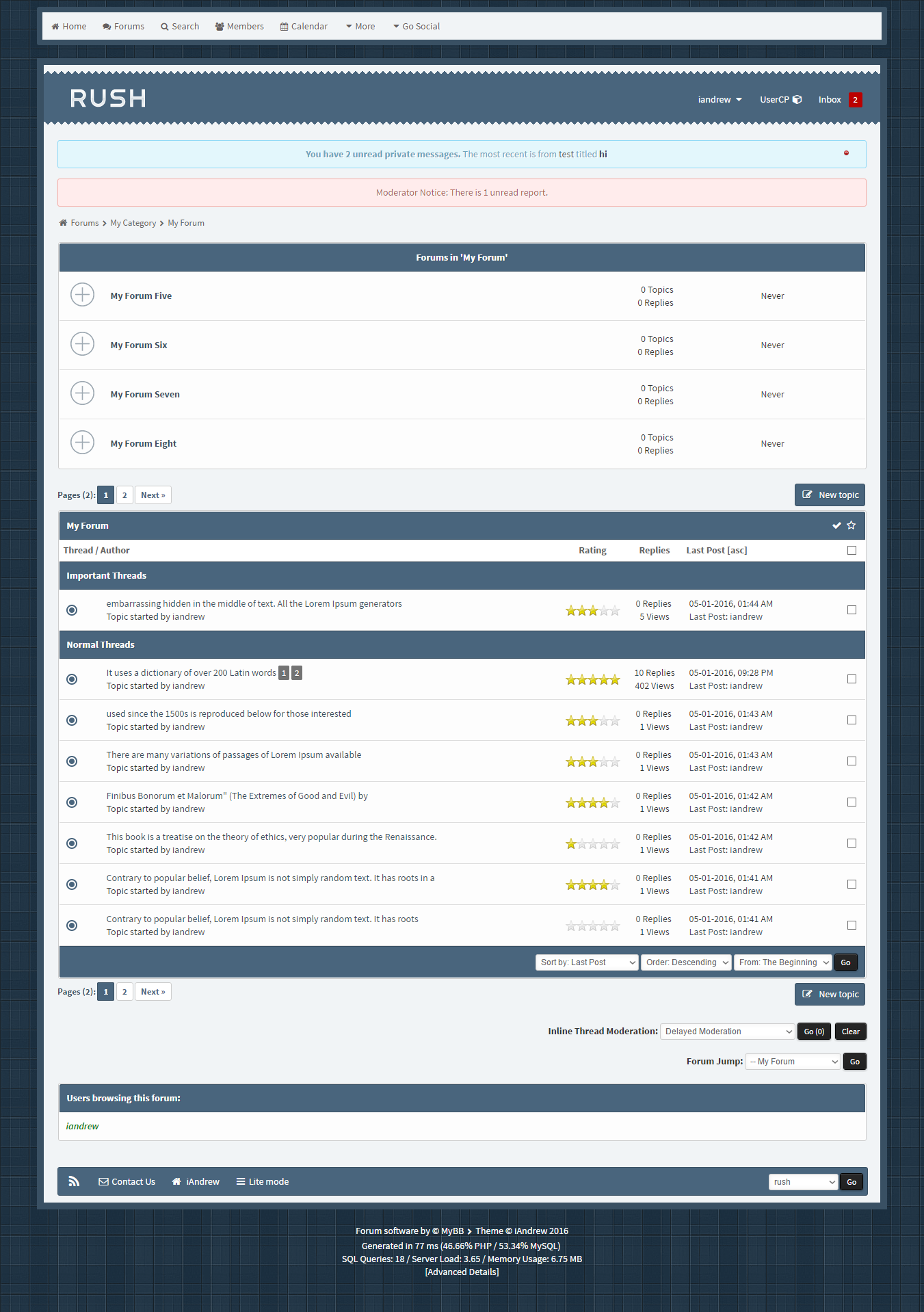This screenshot has width=924, height=1312.
Task: Click the Inbox unread count badge
Action: pos(855,100)
